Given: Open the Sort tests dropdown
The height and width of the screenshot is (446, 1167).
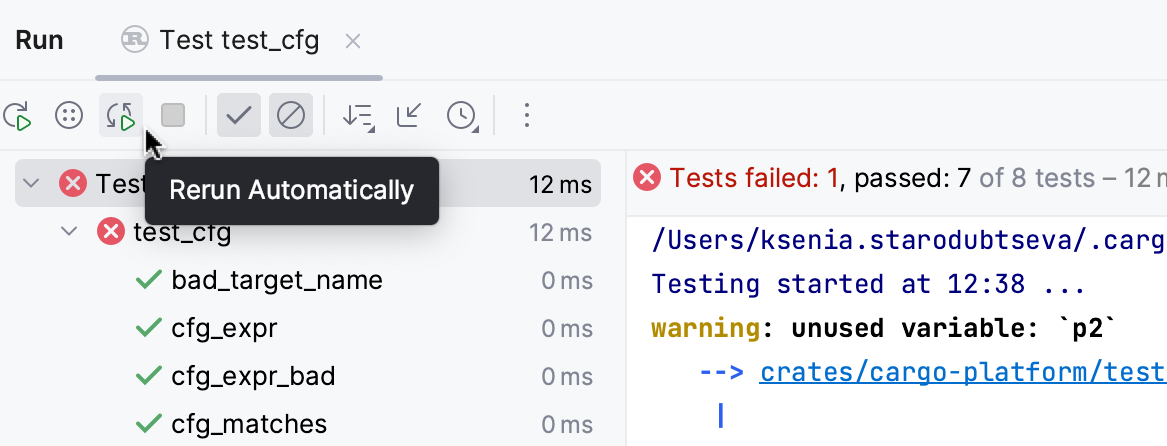Looking at the screenshot, I should tap(357, 116).
